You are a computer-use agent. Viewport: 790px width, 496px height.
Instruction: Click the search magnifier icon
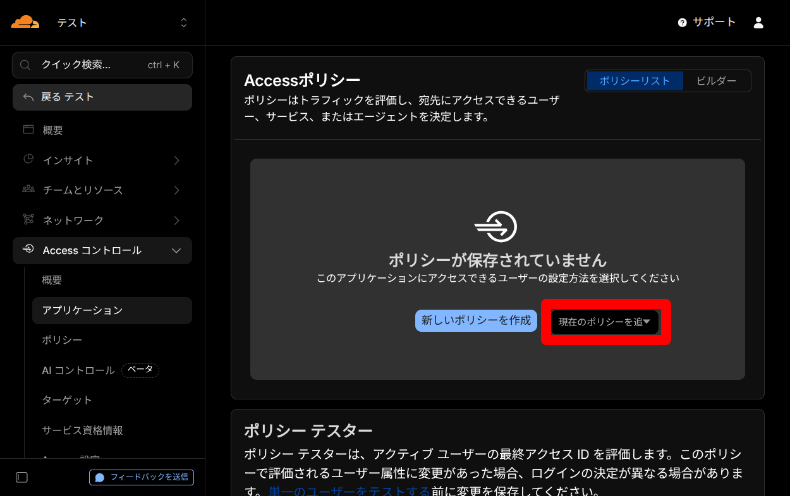(25, 65)
